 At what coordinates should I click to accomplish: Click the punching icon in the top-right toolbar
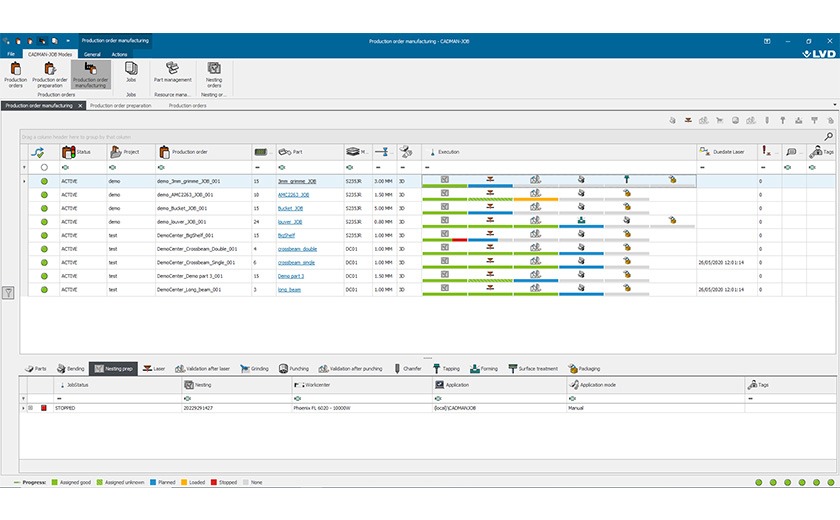point(735,120)
